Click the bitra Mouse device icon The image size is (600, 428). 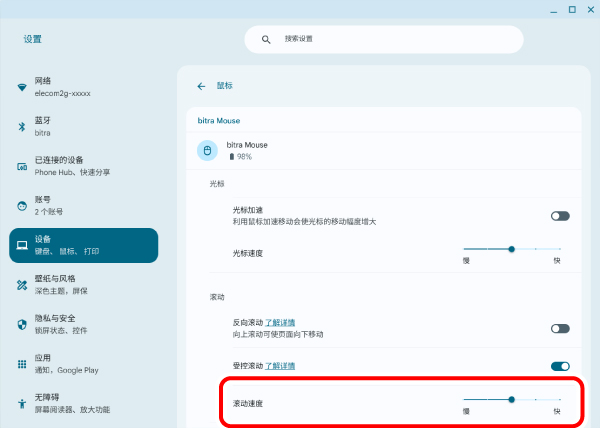tap(208, 151)
